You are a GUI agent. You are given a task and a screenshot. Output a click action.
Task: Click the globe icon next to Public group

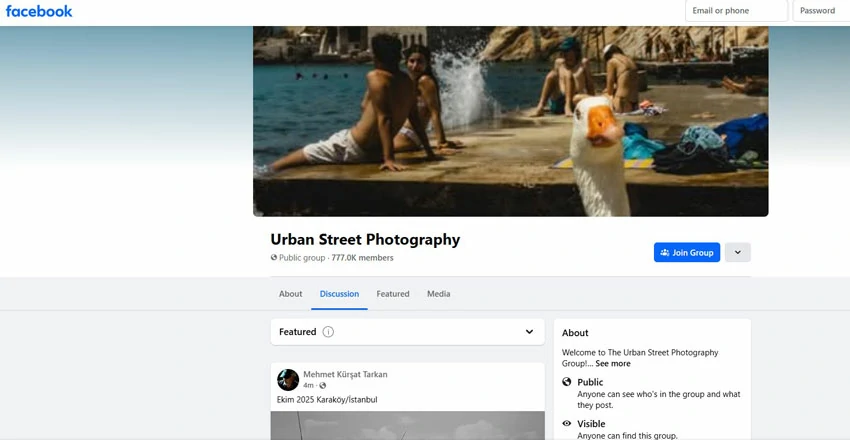pos(274,258)
